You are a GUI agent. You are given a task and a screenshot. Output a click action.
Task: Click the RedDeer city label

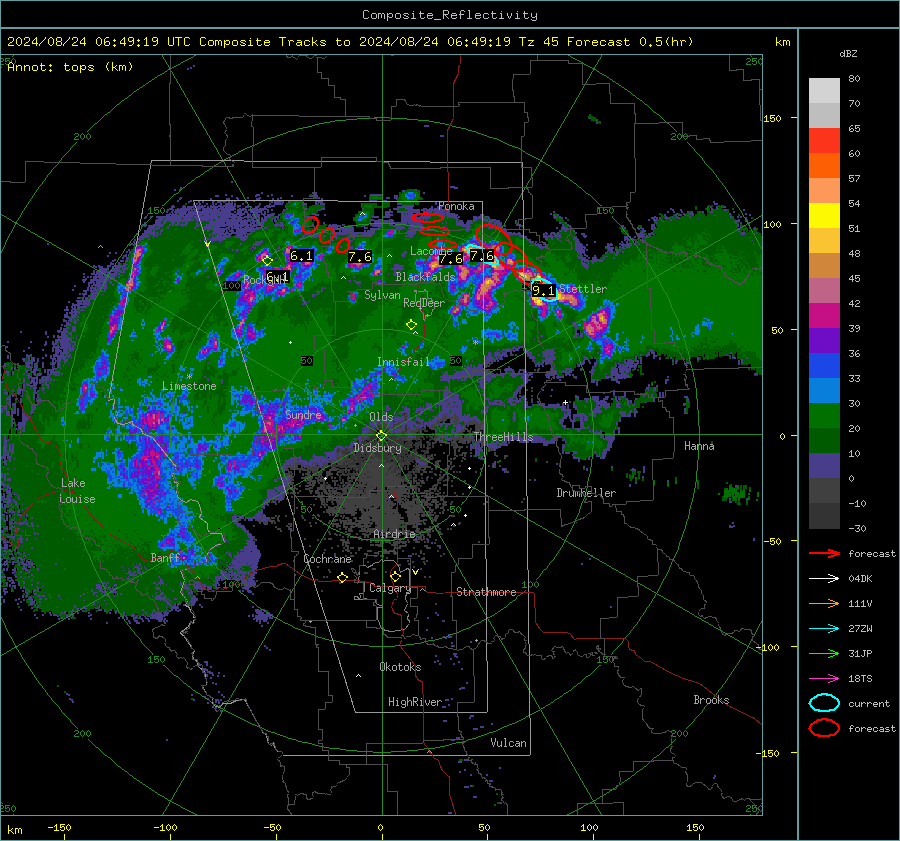pyautogui.click(x=424, y=303)
